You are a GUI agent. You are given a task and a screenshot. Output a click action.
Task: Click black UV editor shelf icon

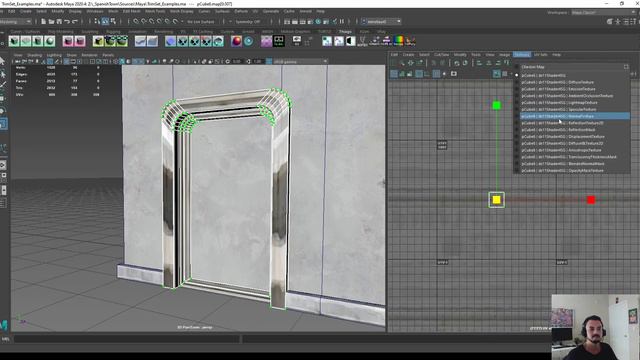coord(279,41)
